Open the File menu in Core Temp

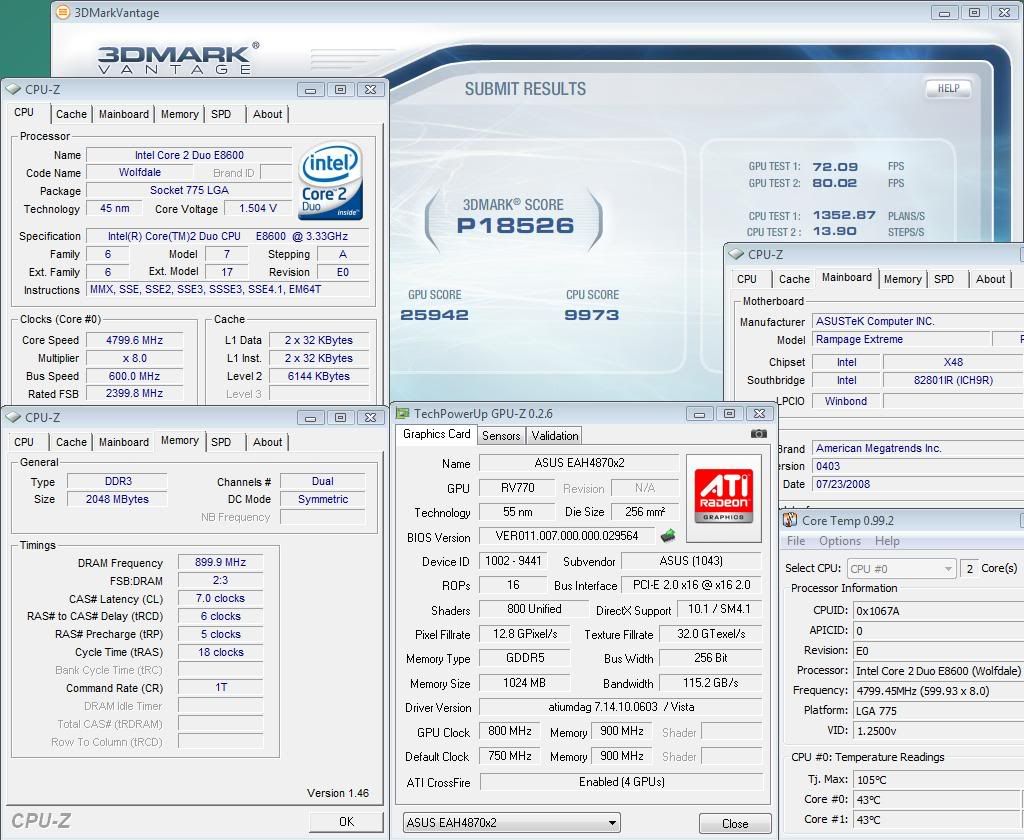coord(796,541)
